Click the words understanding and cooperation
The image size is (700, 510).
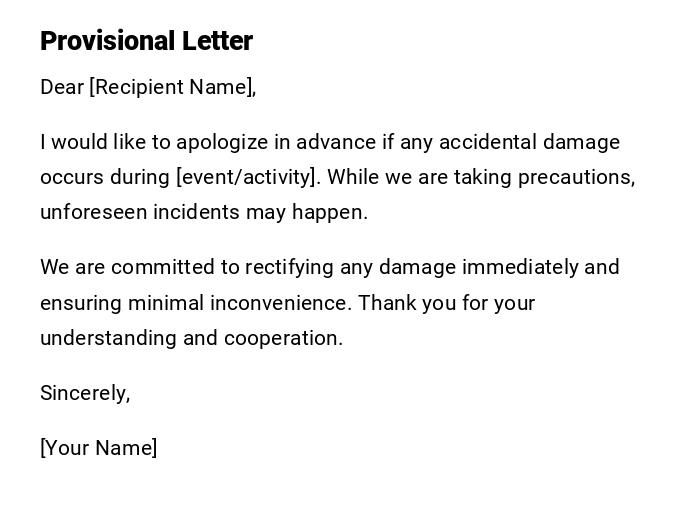point(191,338)
